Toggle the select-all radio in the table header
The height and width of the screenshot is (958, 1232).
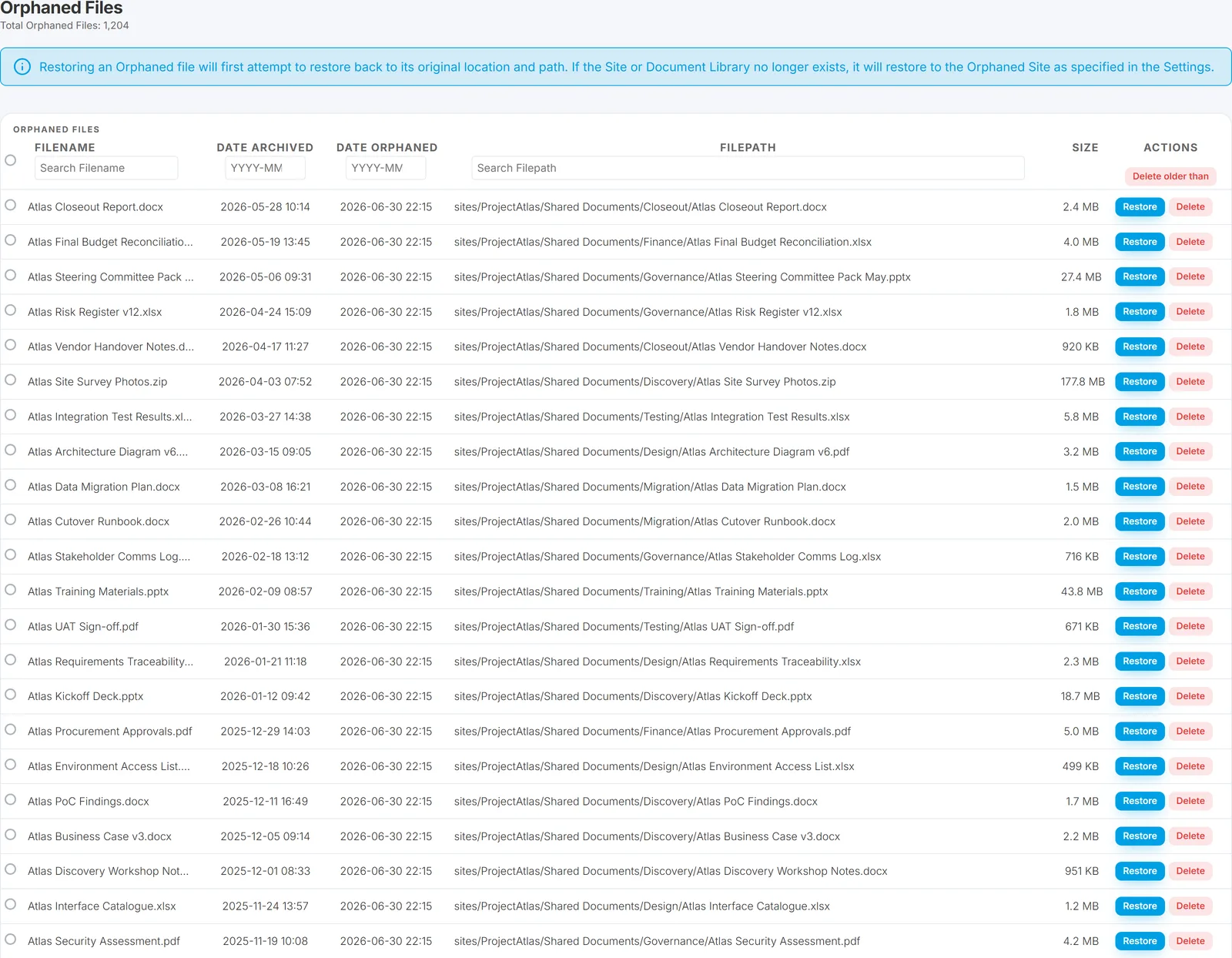pos(11,160)
